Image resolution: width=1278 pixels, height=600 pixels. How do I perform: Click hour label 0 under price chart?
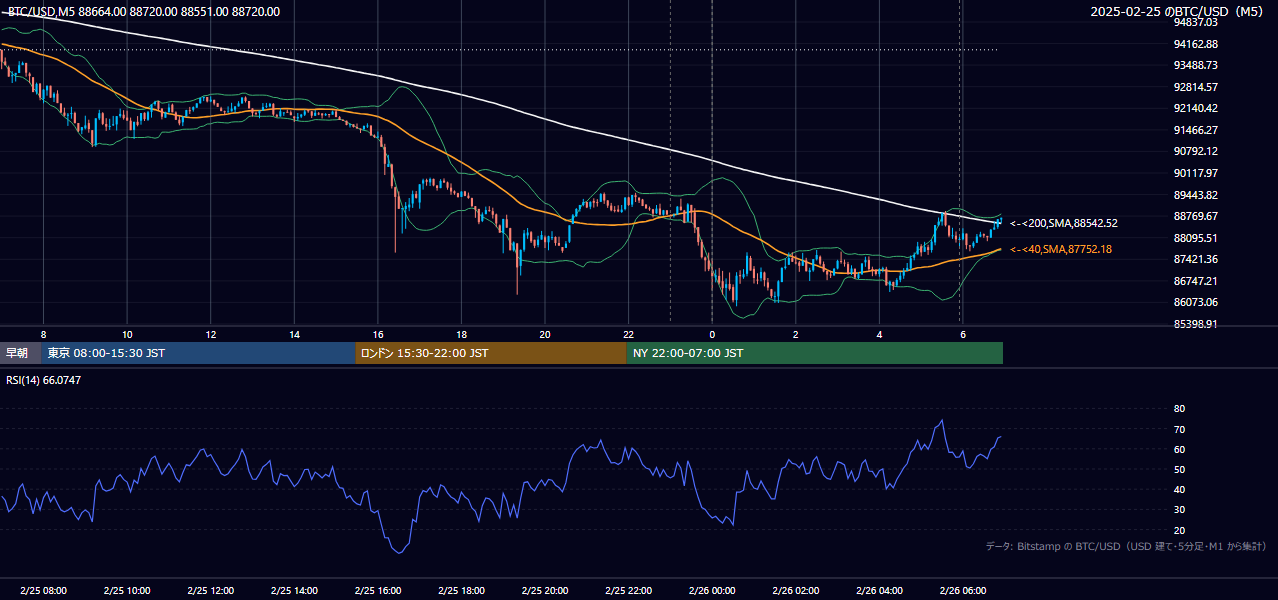[x=712, y=334]
